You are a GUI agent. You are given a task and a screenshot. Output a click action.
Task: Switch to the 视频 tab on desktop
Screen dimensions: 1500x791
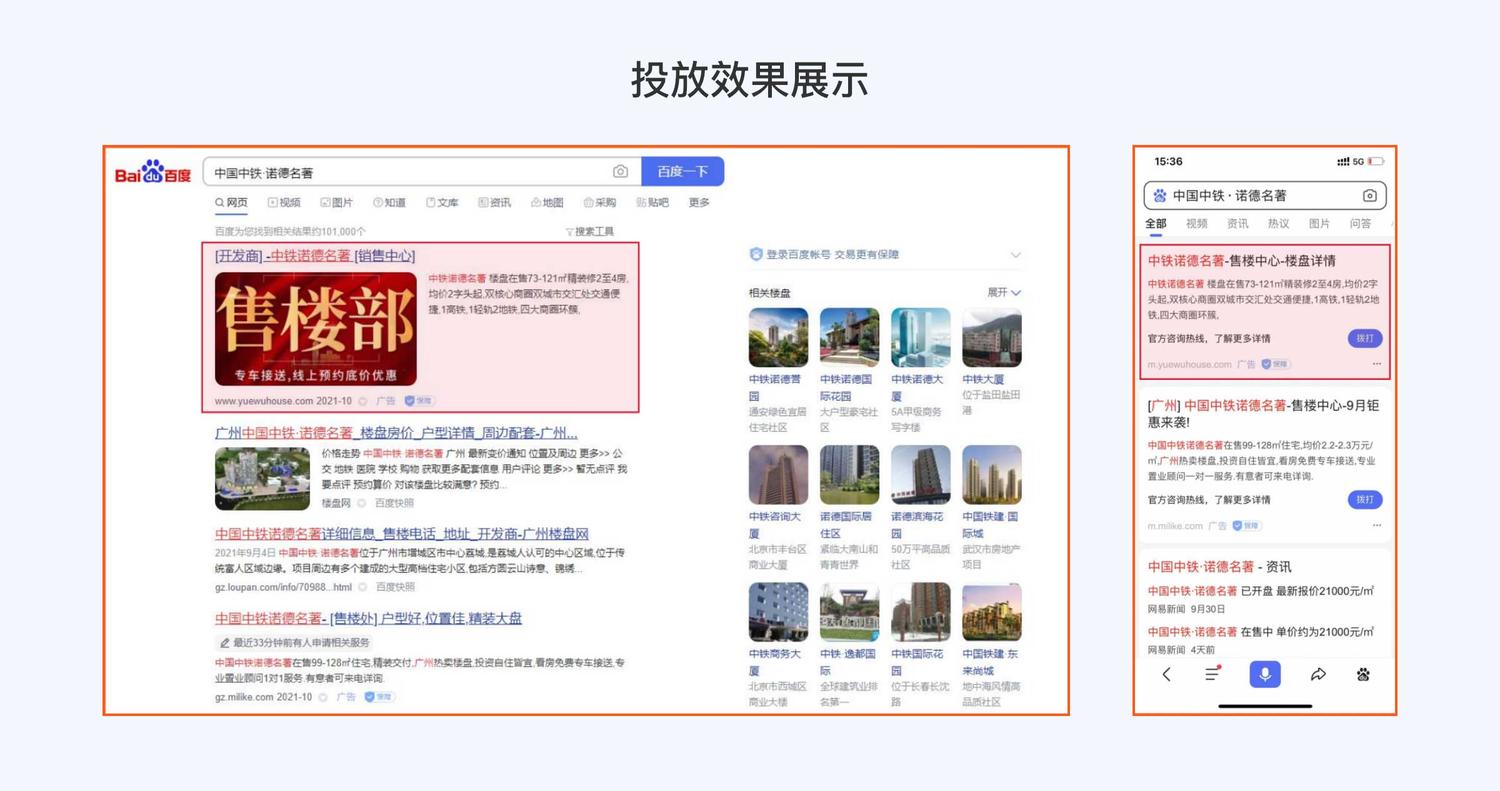284,202
